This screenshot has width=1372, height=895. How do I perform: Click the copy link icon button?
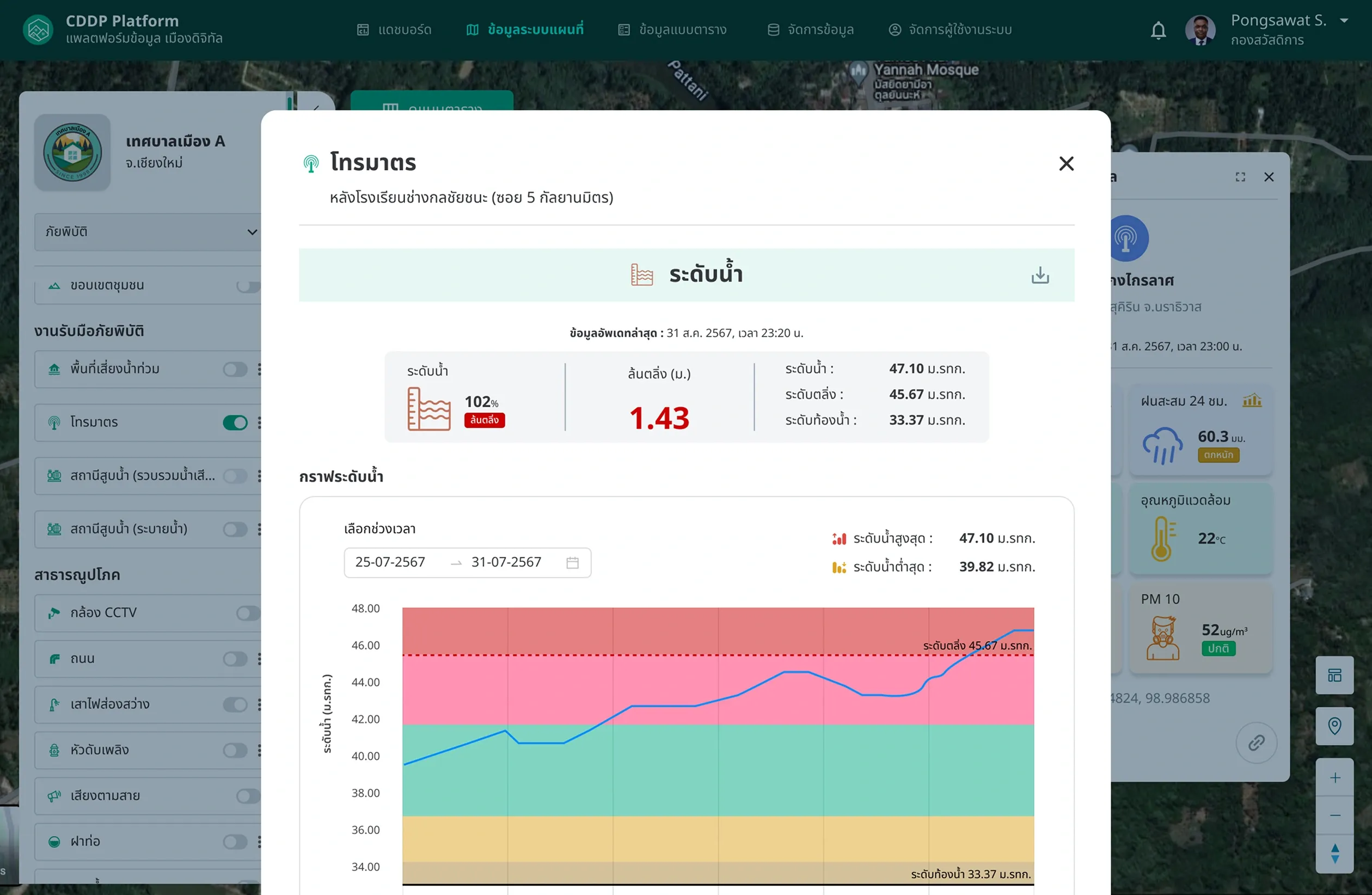click(x=1256, y=742)
